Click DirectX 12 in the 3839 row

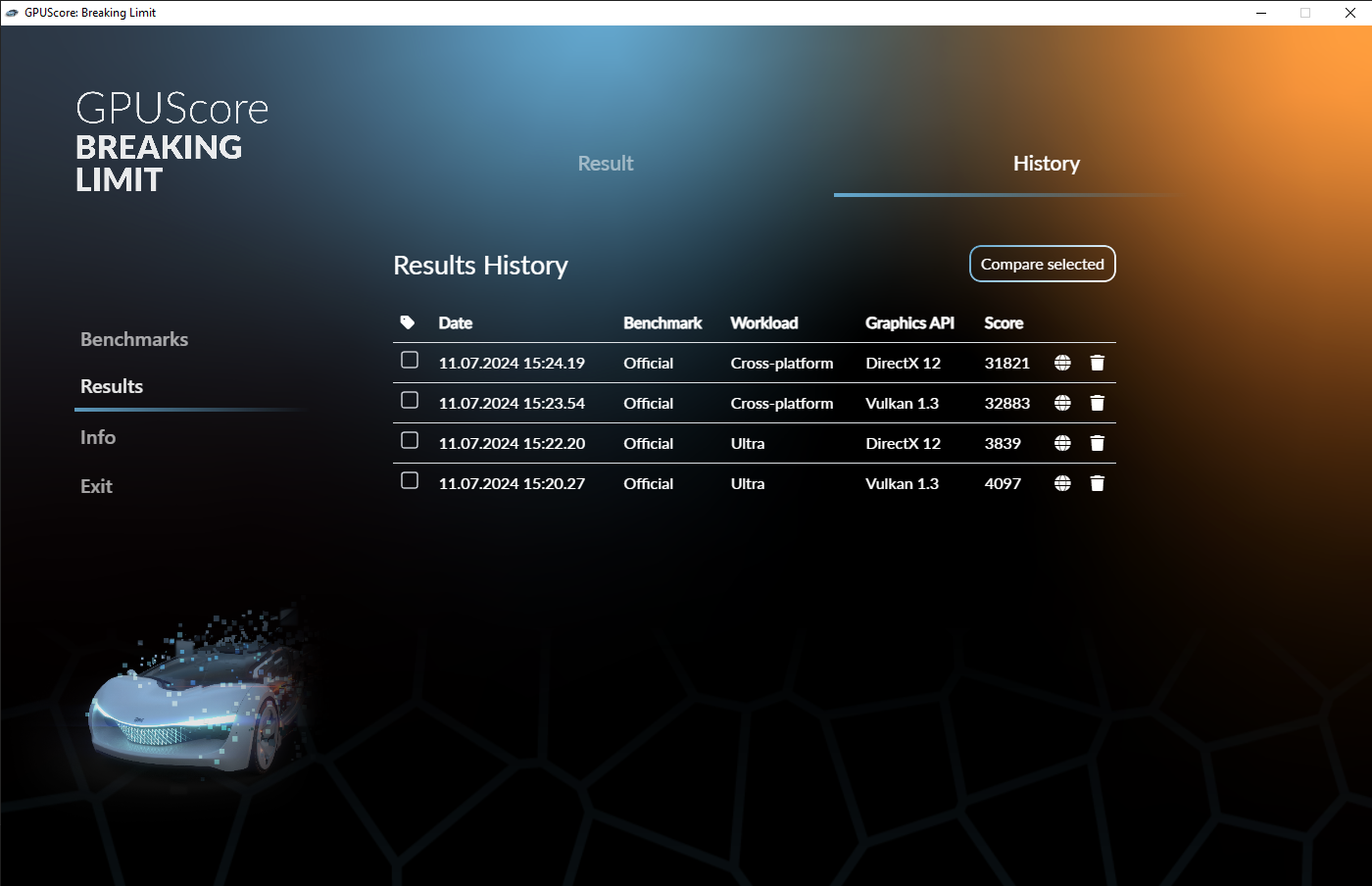[x=904, y=443]
